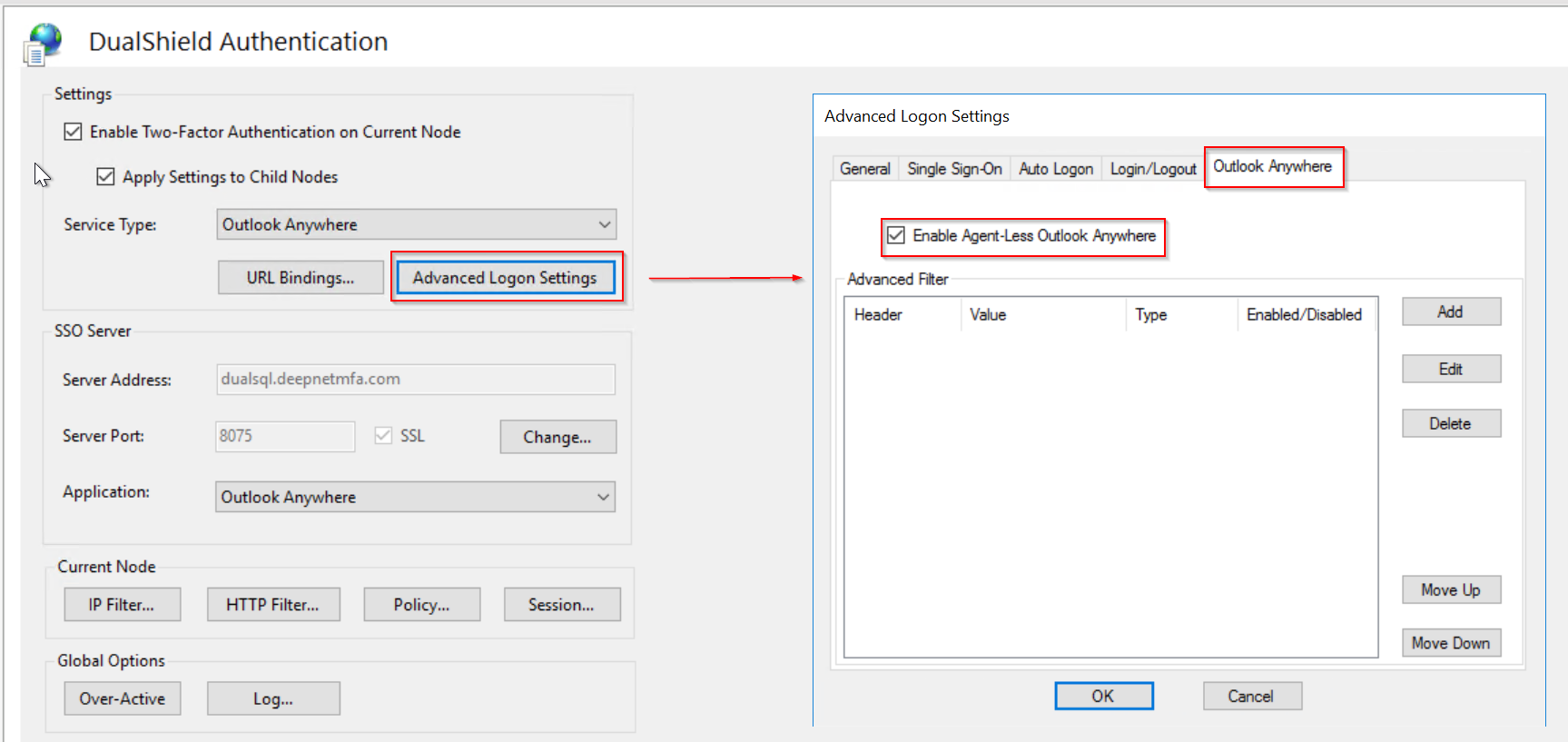Add a new advanced filter entry
The image size is (1568, 742).
tap(1450, 312)
